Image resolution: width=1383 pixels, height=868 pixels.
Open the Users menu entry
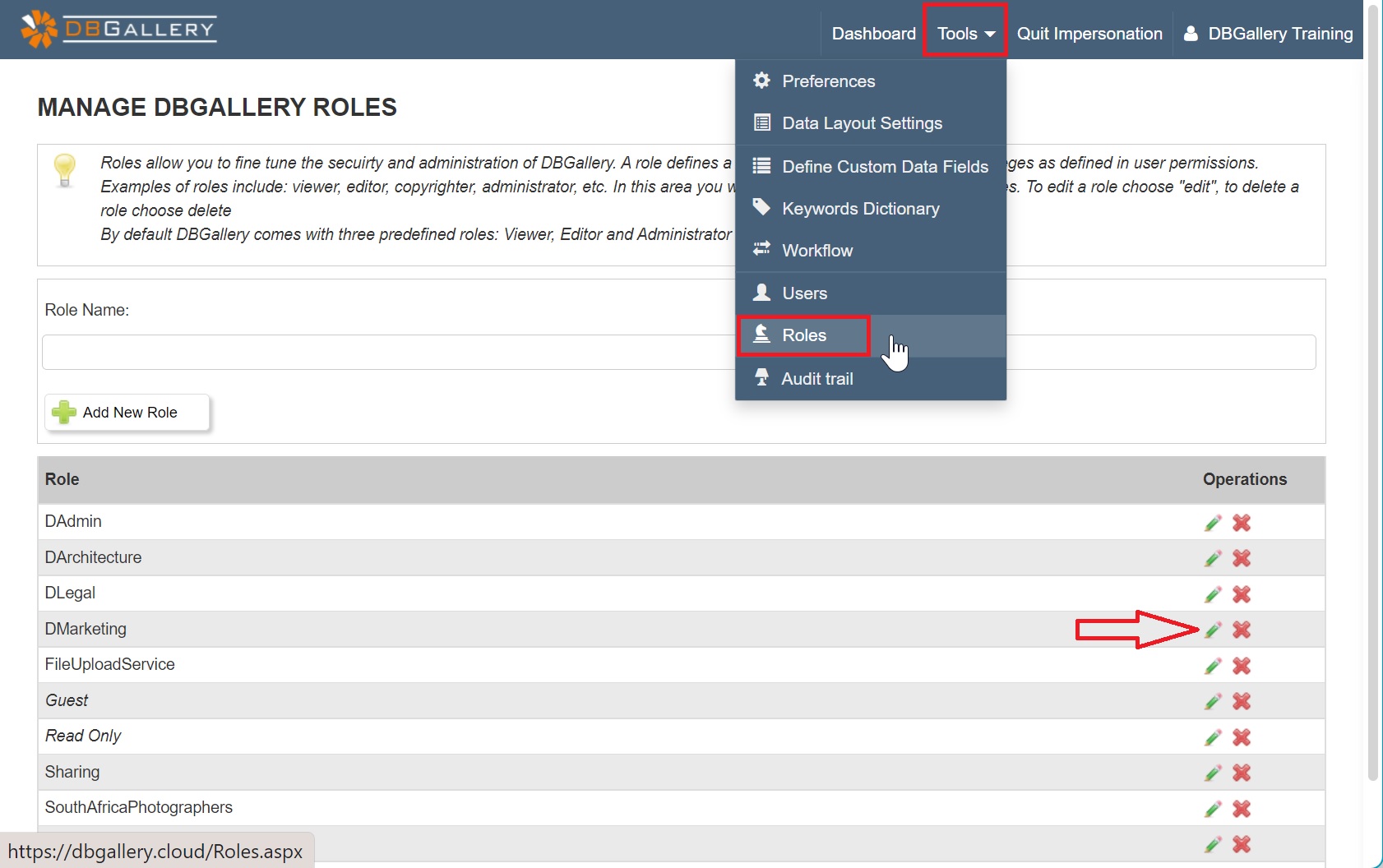point(871,293)
